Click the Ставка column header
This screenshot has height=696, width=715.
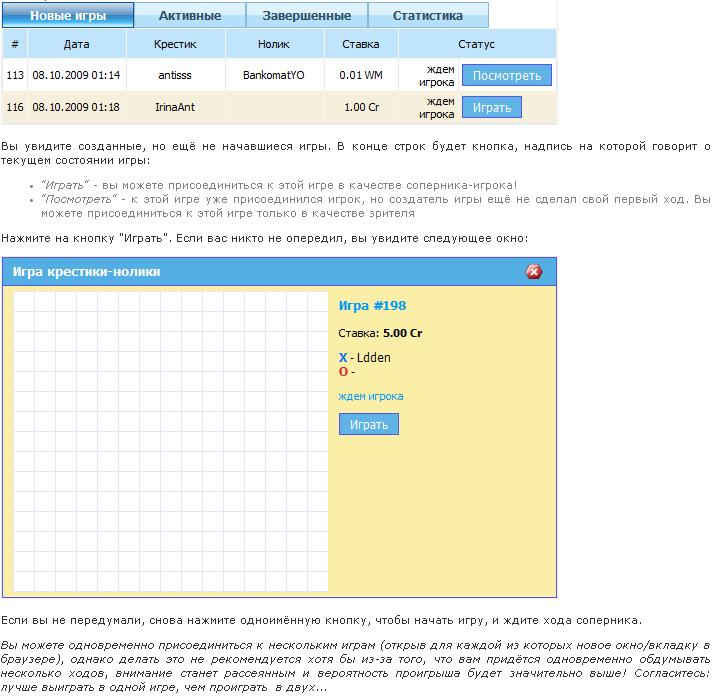point(361,44)
